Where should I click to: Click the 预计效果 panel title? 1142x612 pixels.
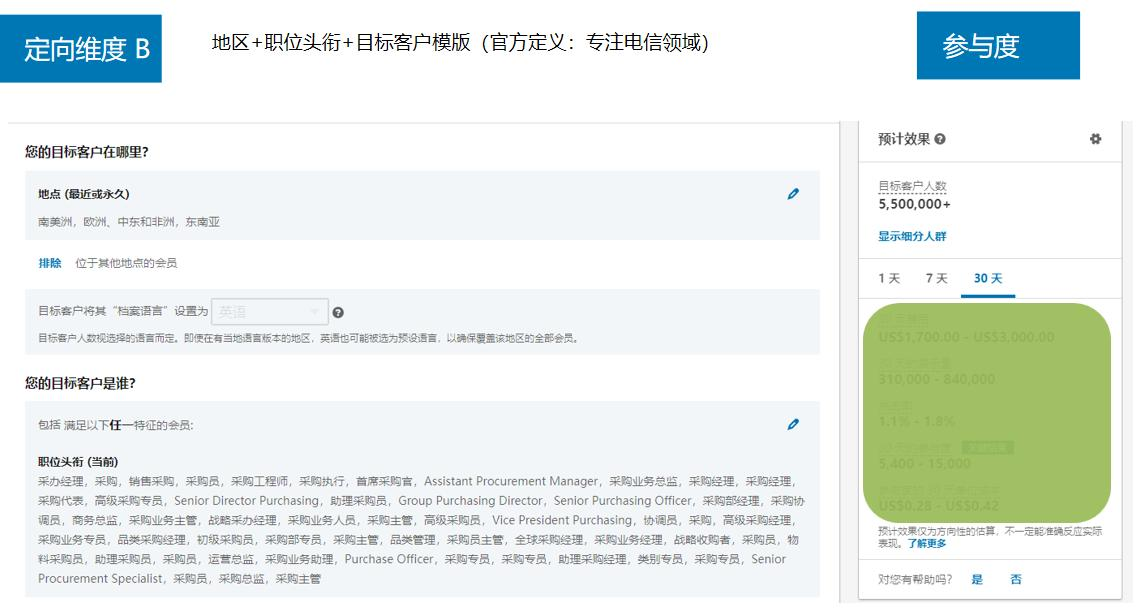coord(904,138)
